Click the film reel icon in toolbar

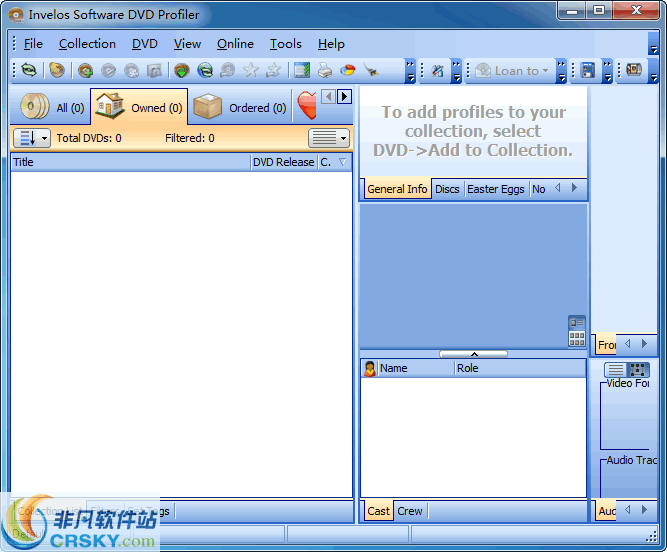[x=634, y=69]
